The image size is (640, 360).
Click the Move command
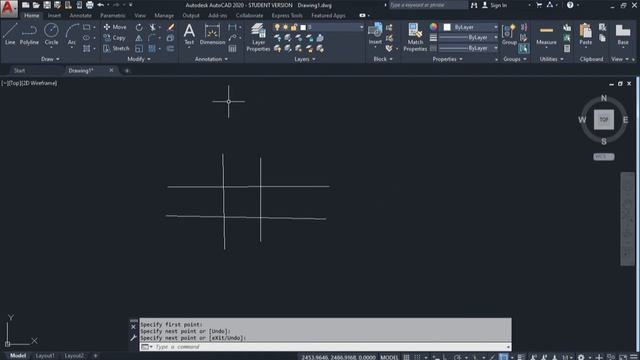pyautogui.click(x=115, y=27)
